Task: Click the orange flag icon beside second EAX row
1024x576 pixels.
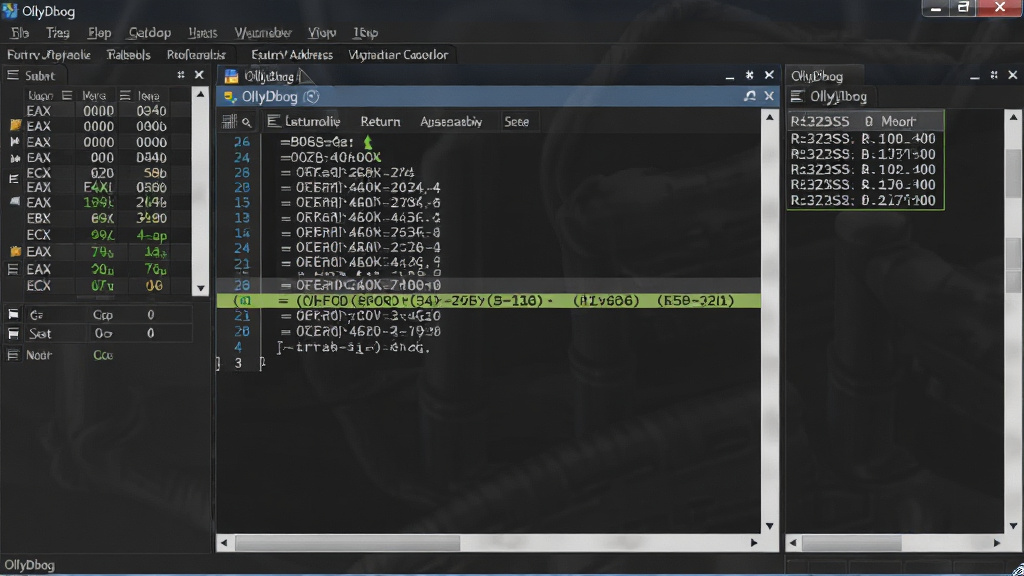Action: point(15,125)
